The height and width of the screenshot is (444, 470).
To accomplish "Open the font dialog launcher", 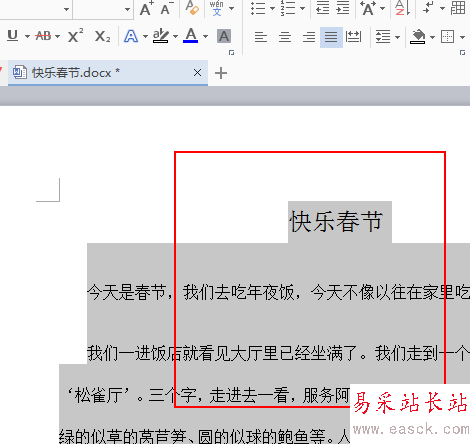I will click(231, 53).
